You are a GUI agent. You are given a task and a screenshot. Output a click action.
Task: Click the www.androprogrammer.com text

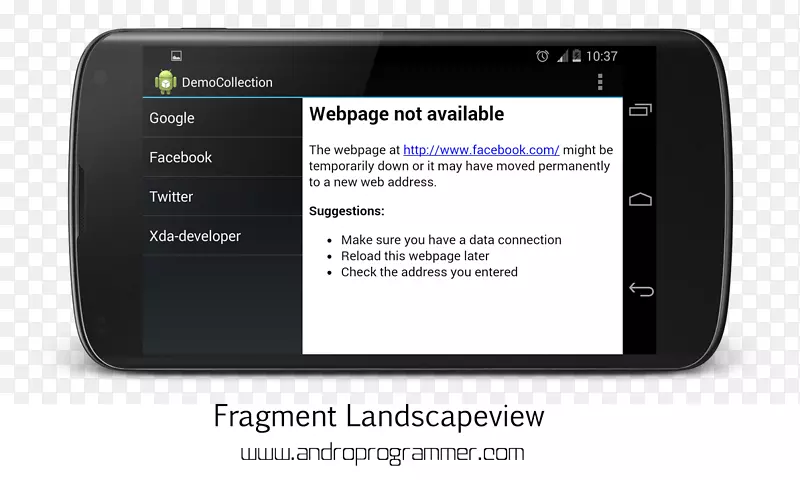tap(382, 453)
